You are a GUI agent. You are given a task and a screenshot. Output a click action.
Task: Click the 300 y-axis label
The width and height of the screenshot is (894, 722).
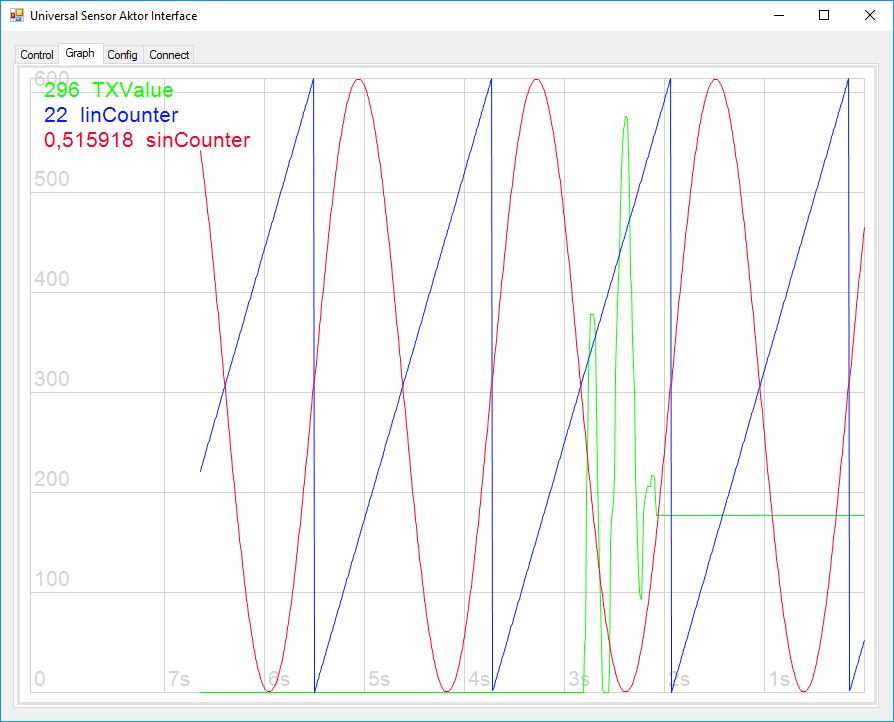52,379
